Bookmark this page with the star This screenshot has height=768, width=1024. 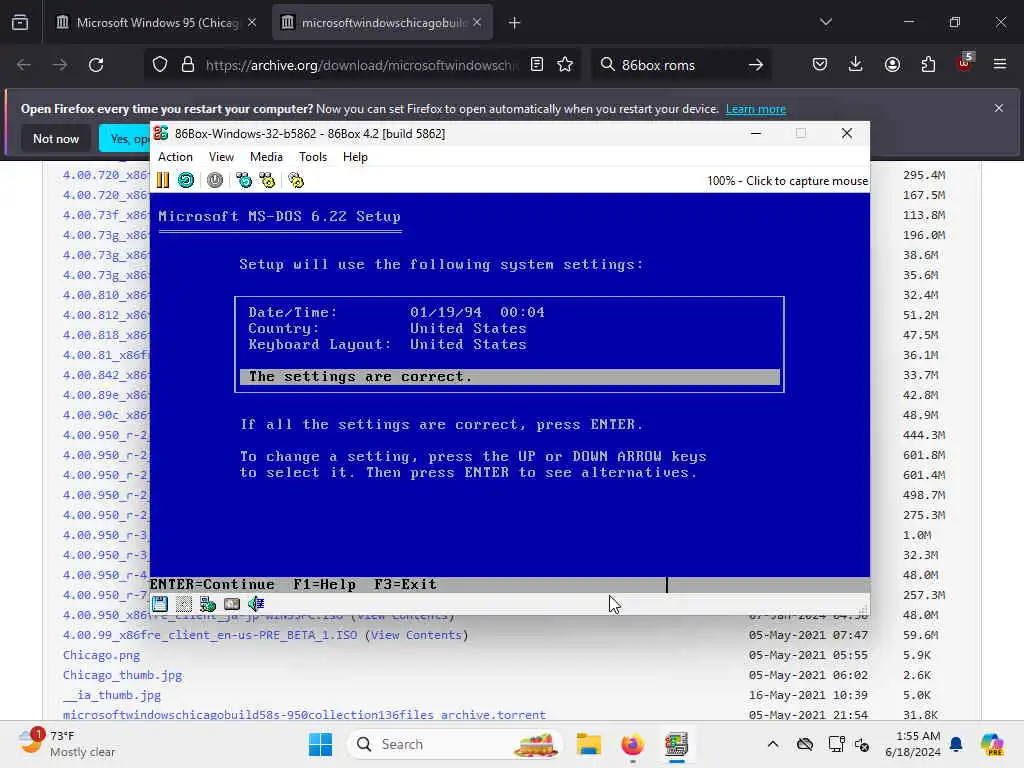[x=565, y=65]
